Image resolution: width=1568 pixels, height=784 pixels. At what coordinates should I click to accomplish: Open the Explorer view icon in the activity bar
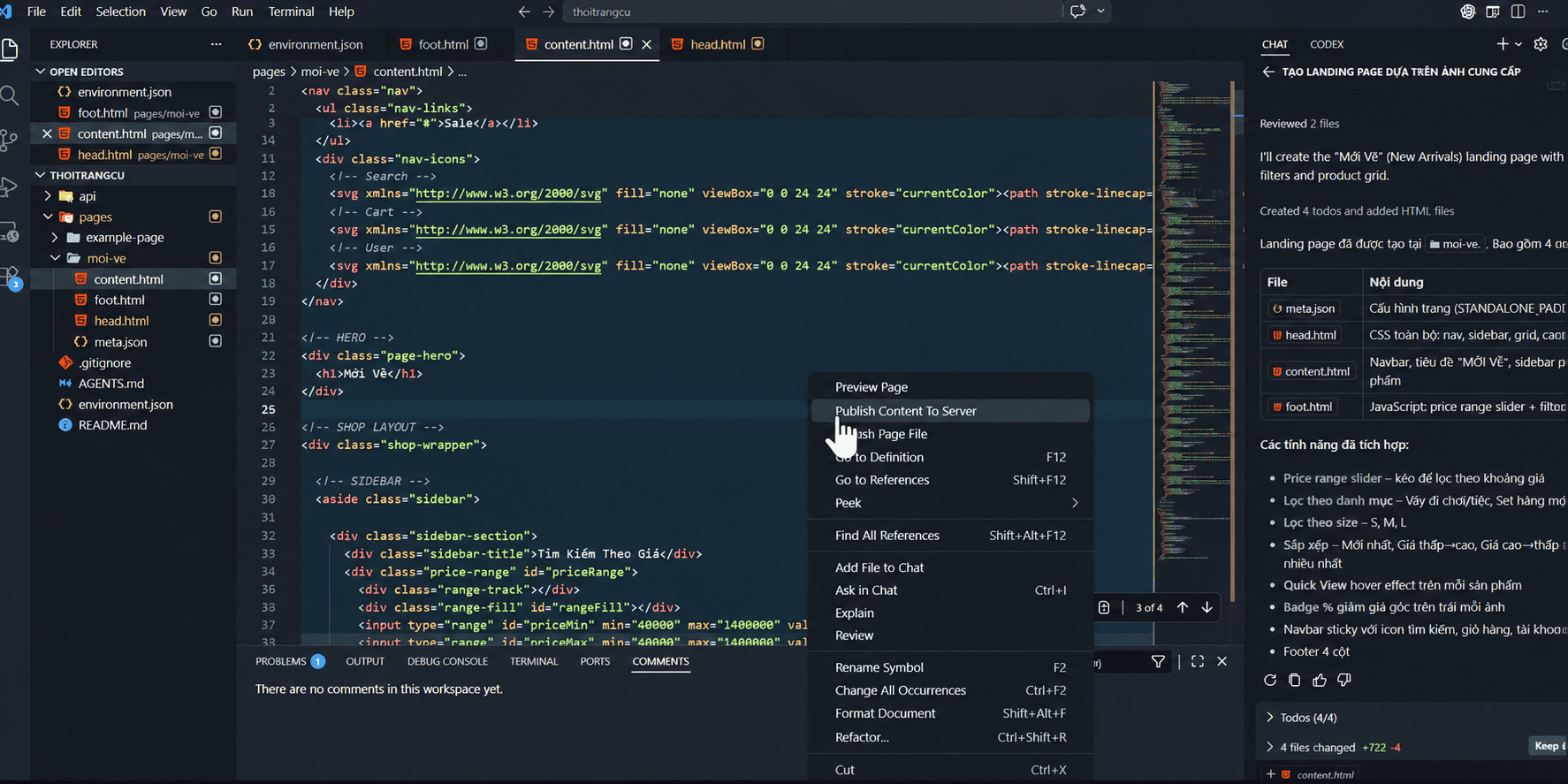coord(10,49)
